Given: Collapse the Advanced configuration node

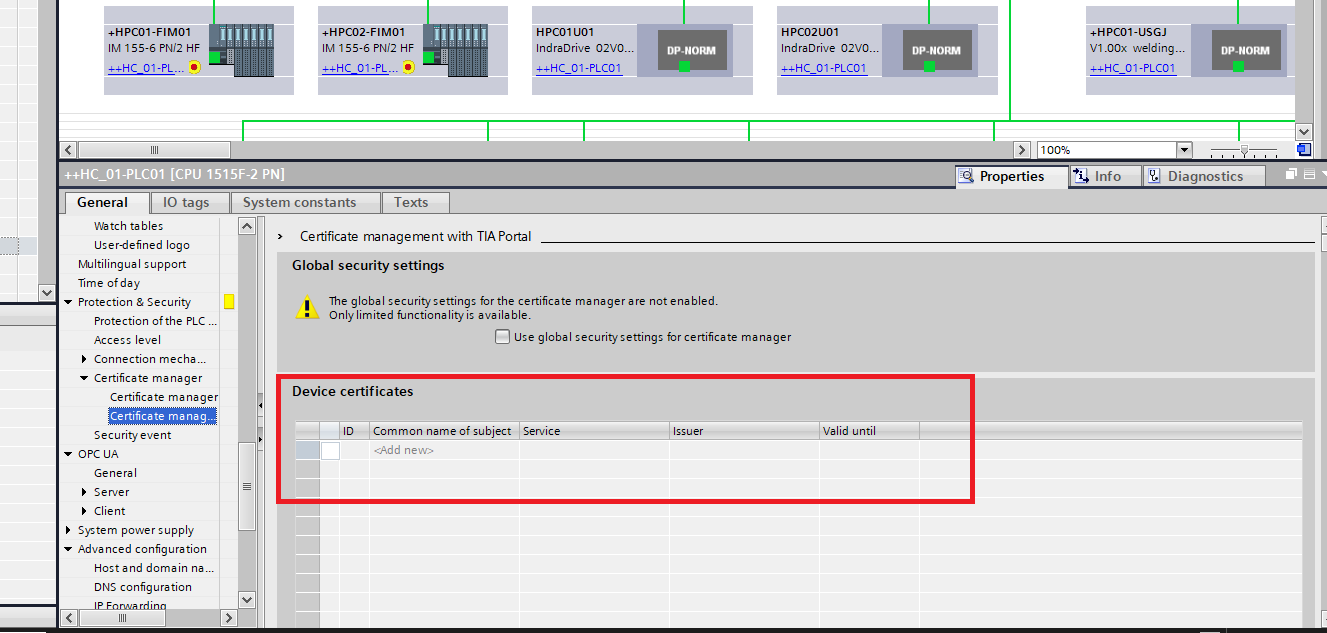Looking at the screenshot, I should tap(68, 549).
